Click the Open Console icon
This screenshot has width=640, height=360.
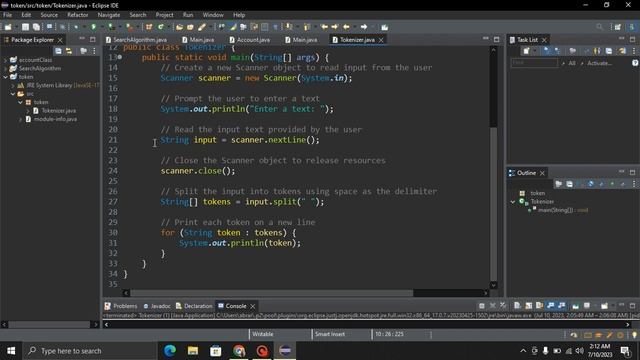point(604,306)
